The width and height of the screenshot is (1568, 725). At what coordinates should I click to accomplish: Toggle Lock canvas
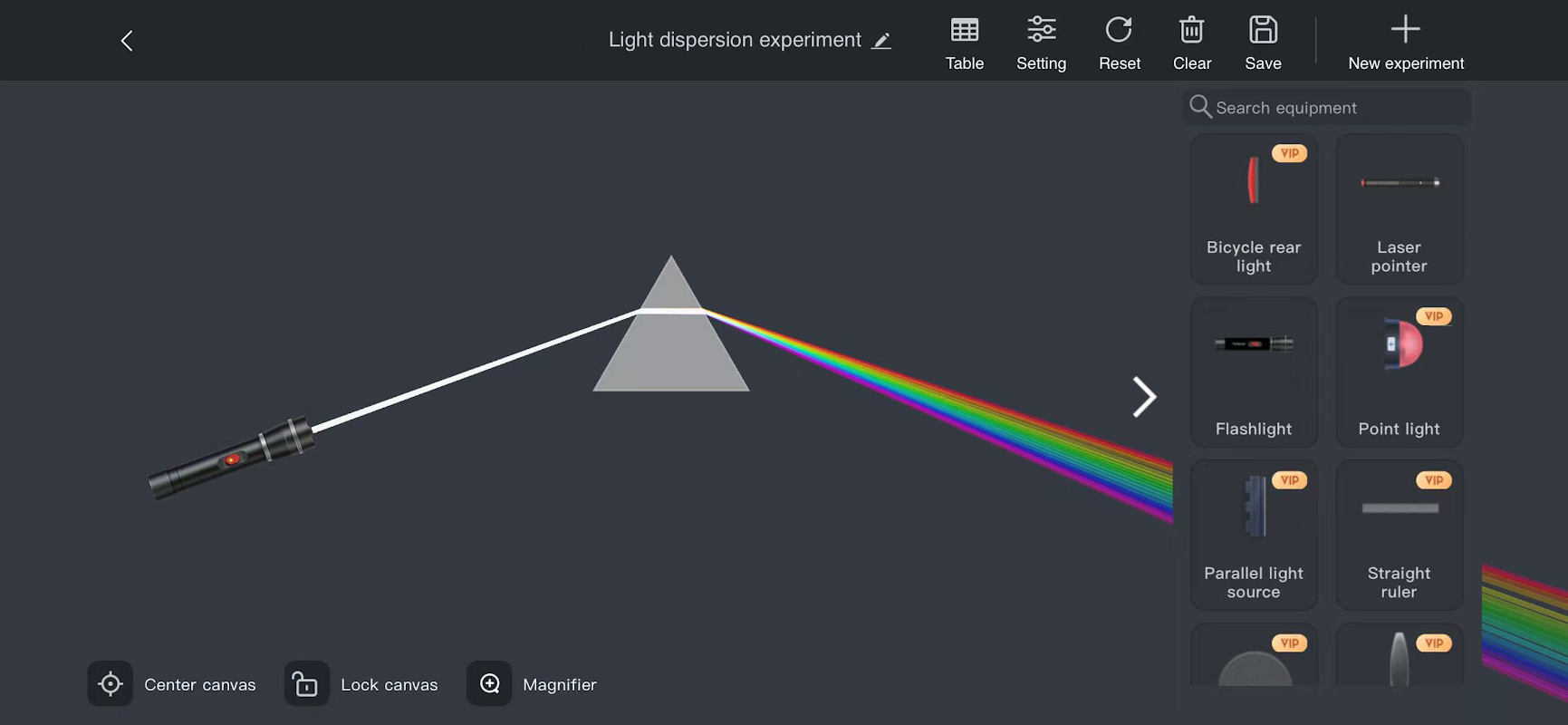[362, 684]
